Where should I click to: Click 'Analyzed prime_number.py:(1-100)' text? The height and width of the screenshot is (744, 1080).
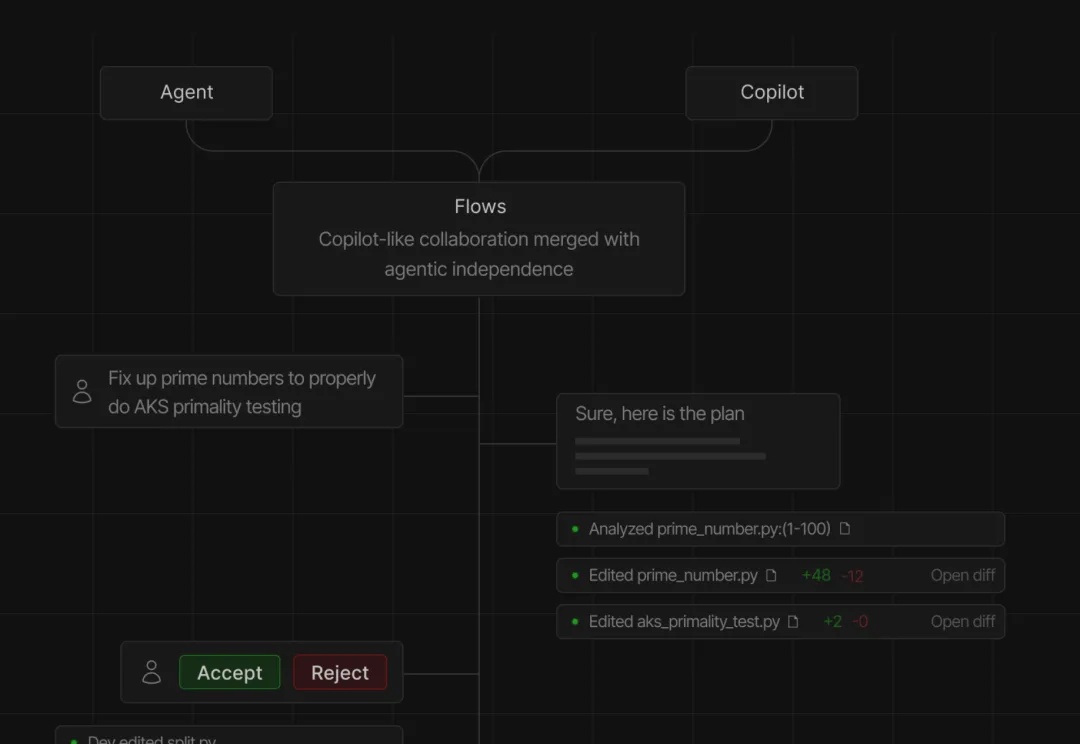coord(709,529)
